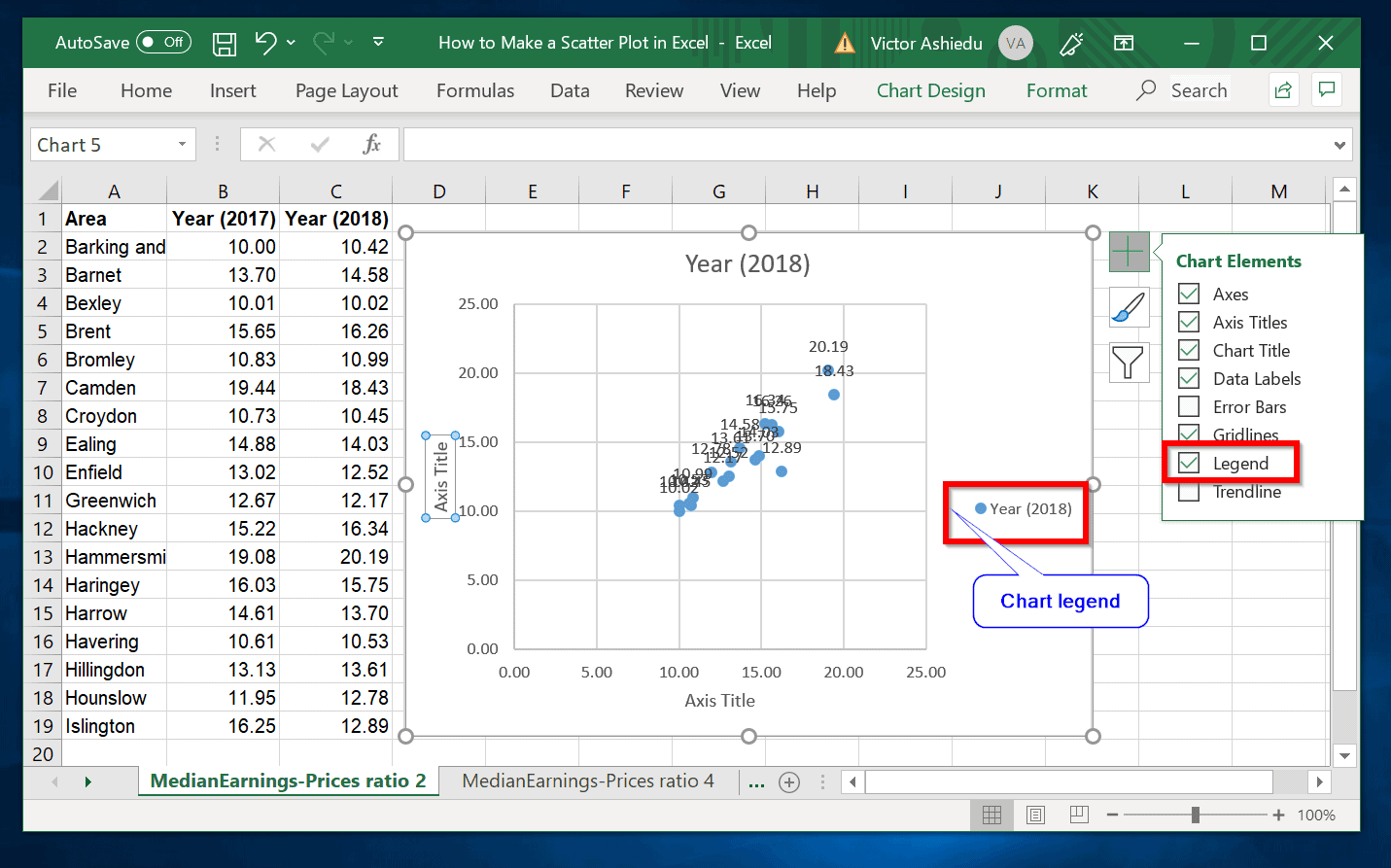
Task: Click the New Sheet plus button
Action: [789, 781]
